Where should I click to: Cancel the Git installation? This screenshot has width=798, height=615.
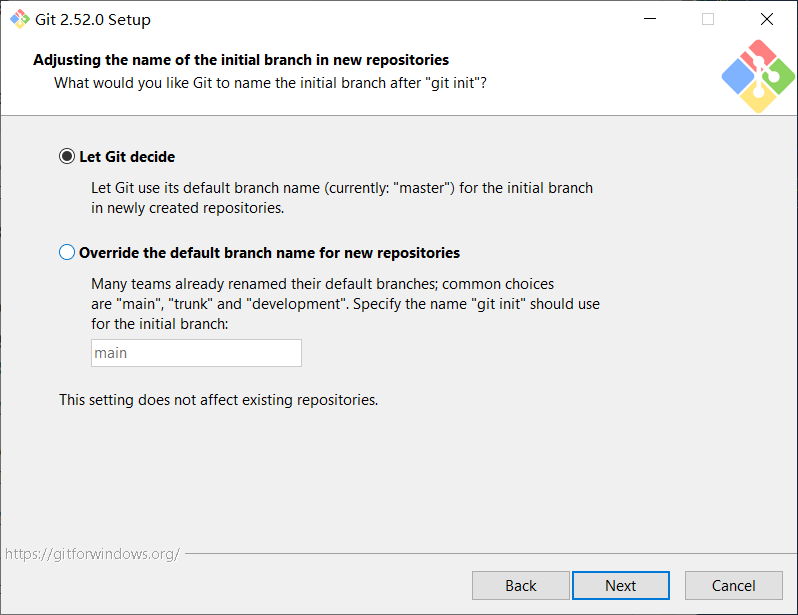[x=733, y=586]
